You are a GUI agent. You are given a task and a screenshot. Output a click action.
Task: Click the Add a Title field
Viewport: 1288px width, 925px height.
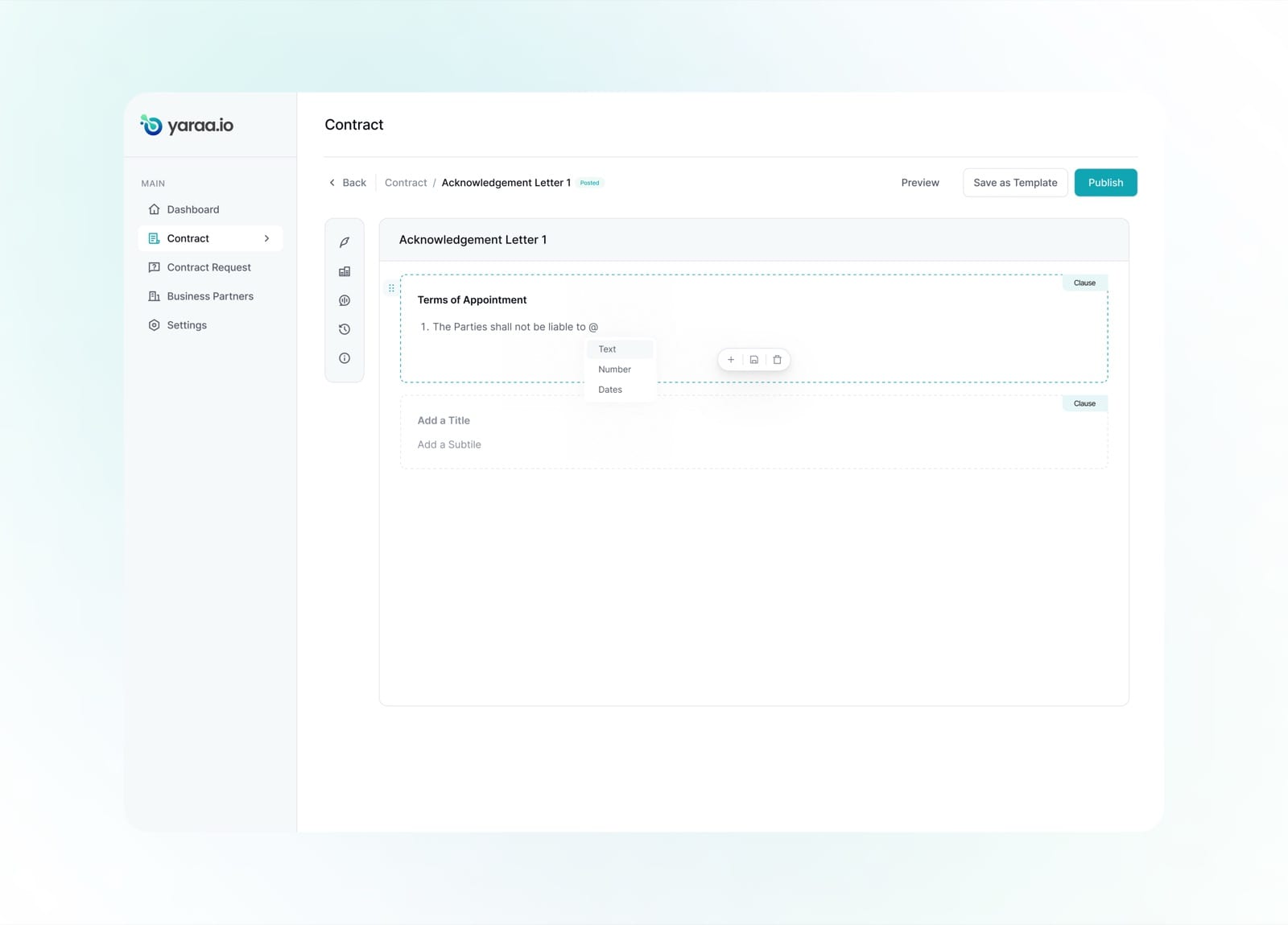[444, 420]
